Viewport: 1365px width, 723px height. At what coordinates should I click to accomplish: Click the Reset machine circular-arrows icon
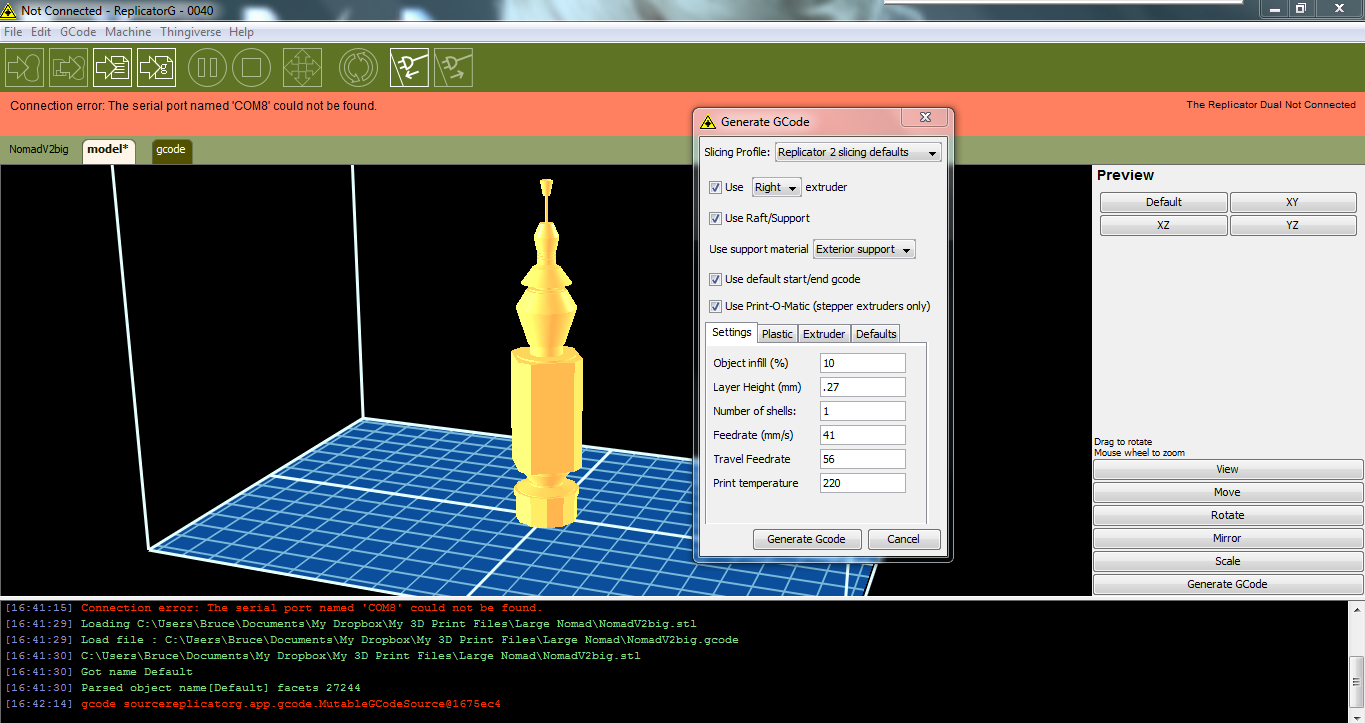[x=358, y=68]
